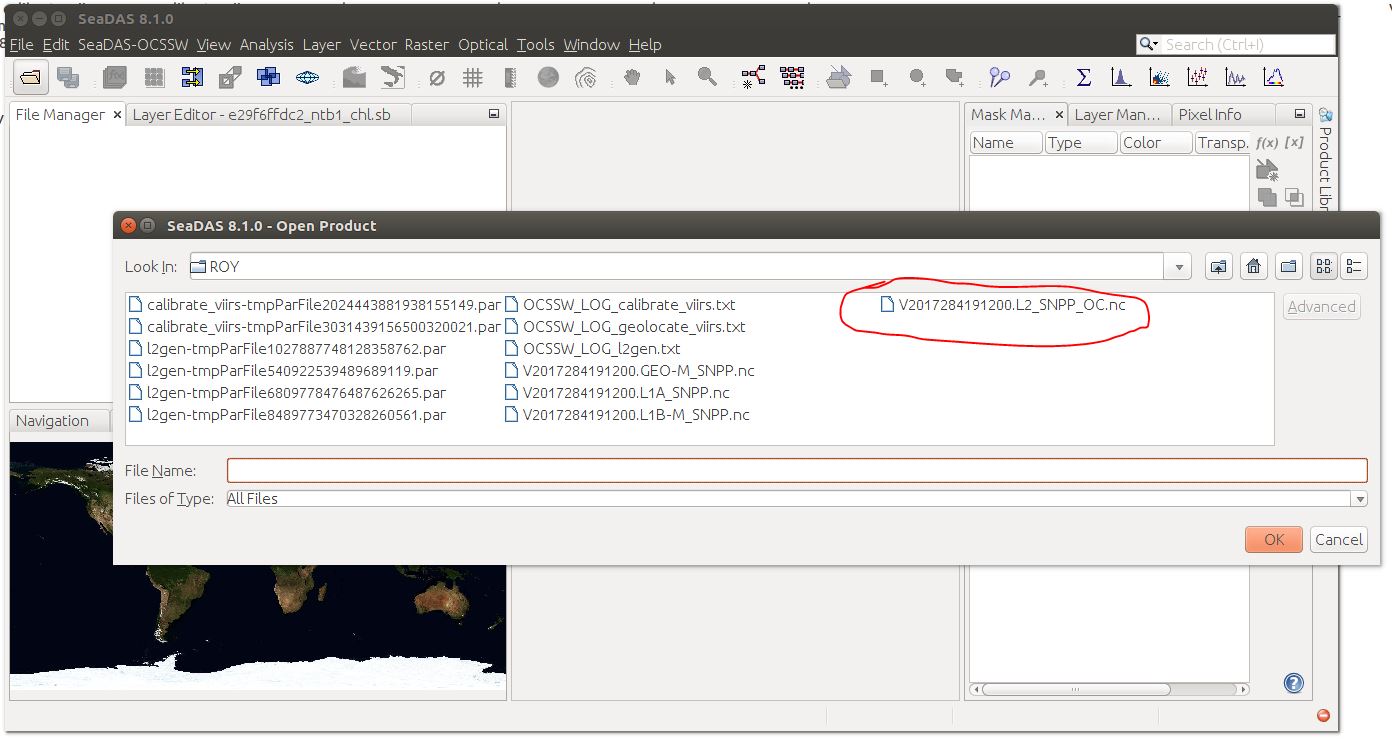1392x745 pixels.
Task: Click the Home directory button in dialog
Action: [1253, 267]
